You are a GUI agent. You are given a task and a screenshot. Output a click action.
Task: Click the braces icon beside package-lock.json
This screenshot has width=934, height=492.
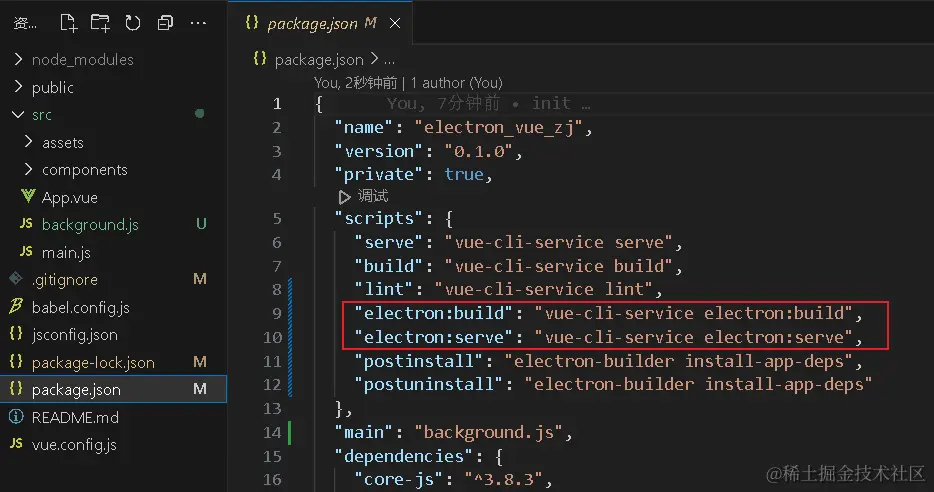16,361
